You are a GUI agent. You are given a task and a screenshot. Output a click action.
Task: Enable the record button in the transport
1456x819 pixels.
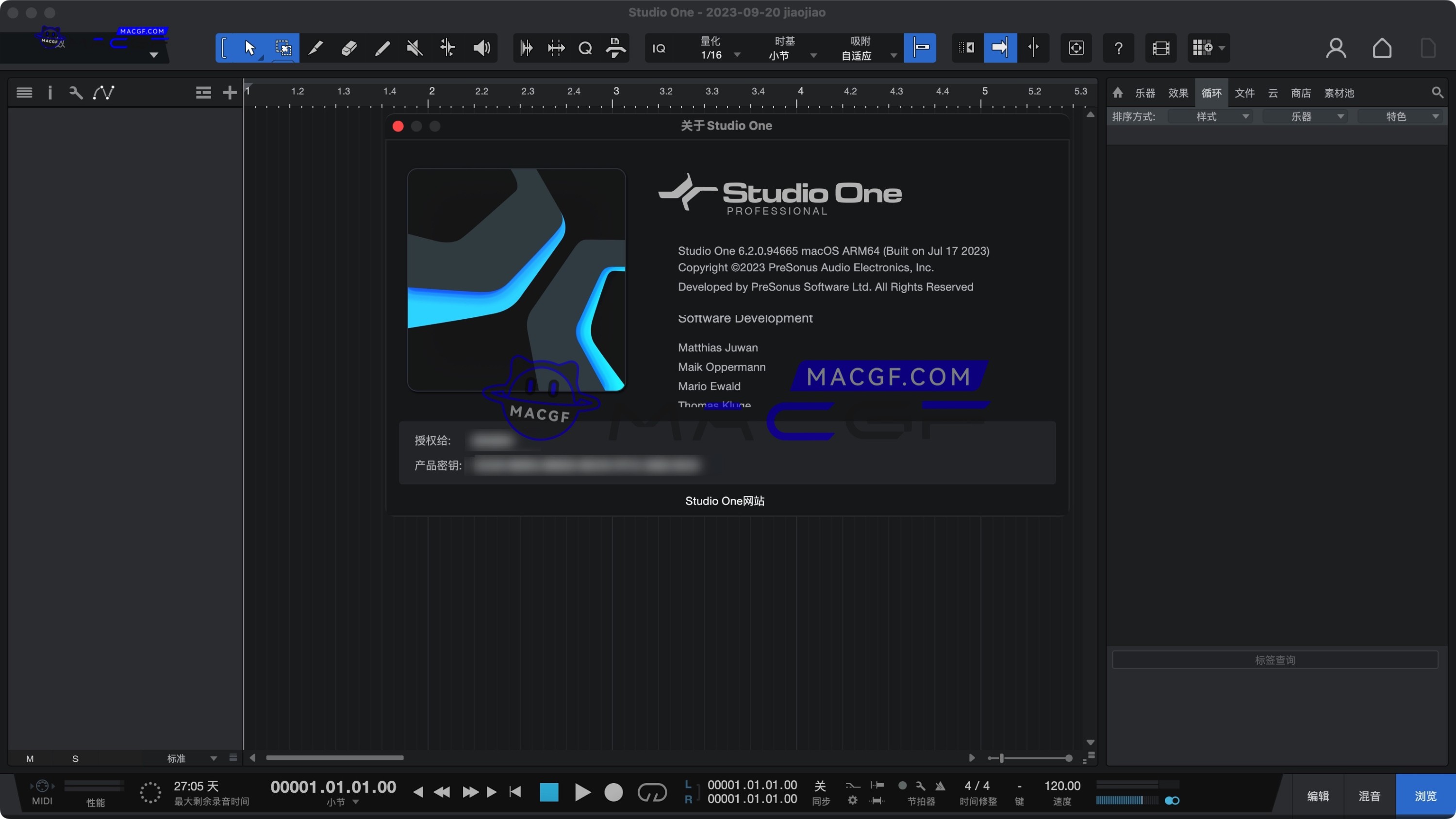click(x=614, y=792)
